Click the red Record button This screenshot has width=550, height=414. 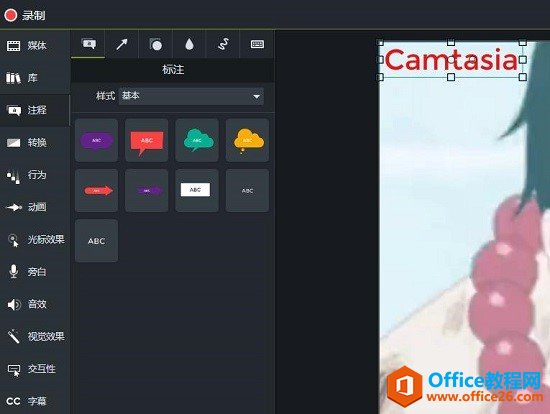click(11, 15)
